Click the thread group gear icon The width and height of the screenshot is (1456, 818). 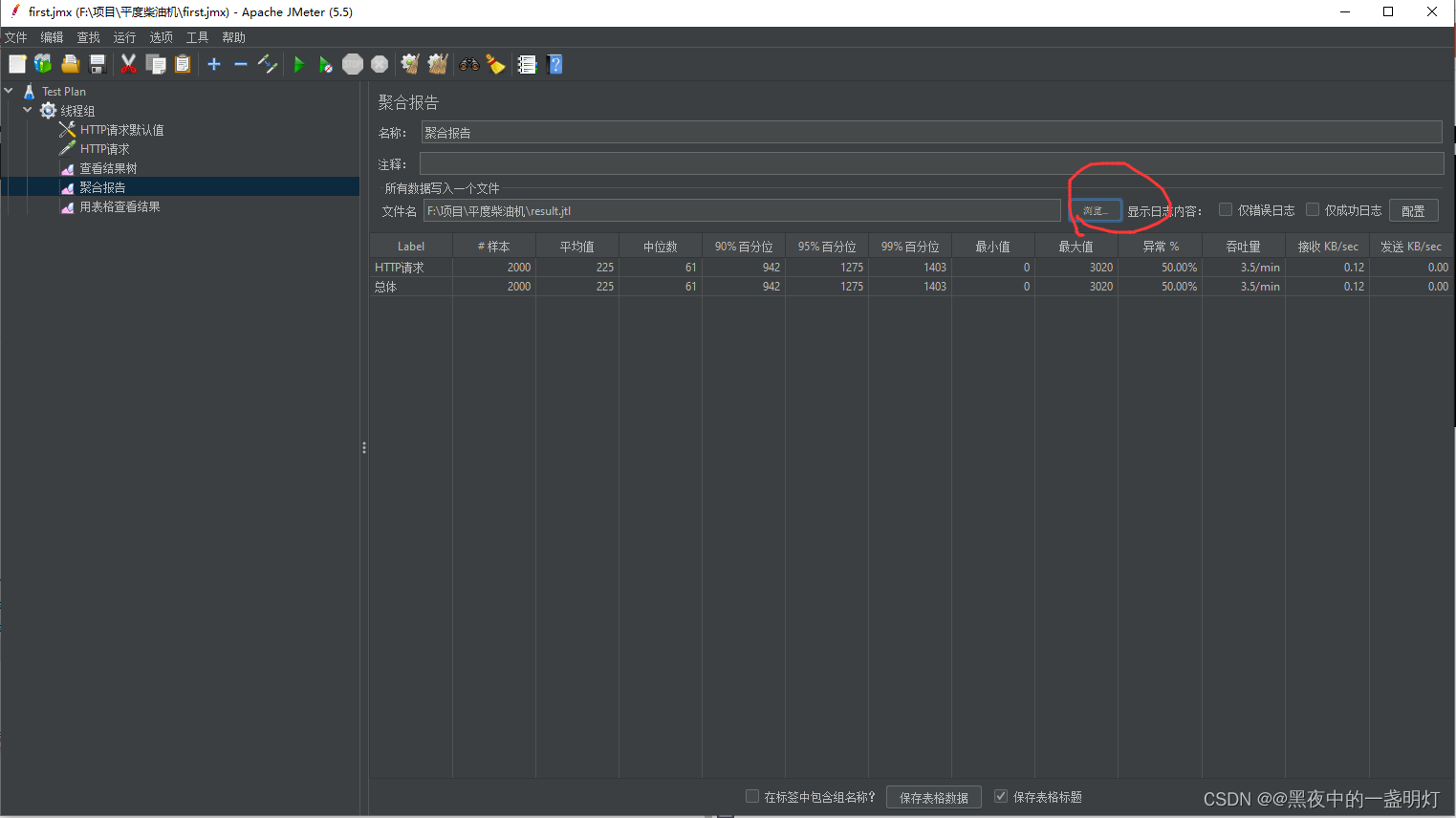click(x=48, y=111)
